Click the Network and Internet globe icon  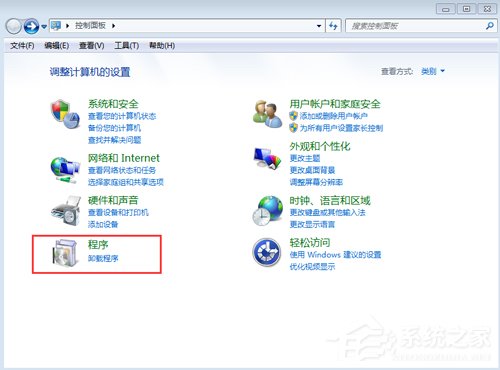tap(65, 170)
